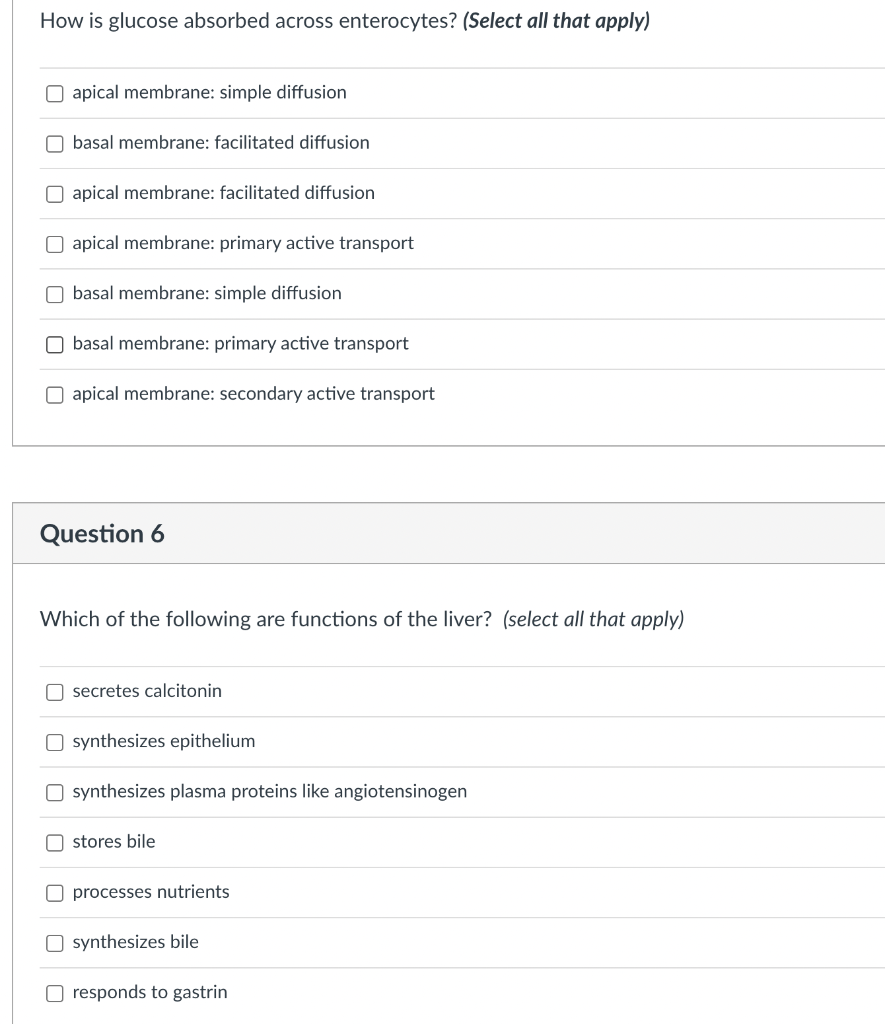Check the 'secretes calcitonin' checkbox
Viewport: 885px width, 1024px height.
tap(54, 692)
